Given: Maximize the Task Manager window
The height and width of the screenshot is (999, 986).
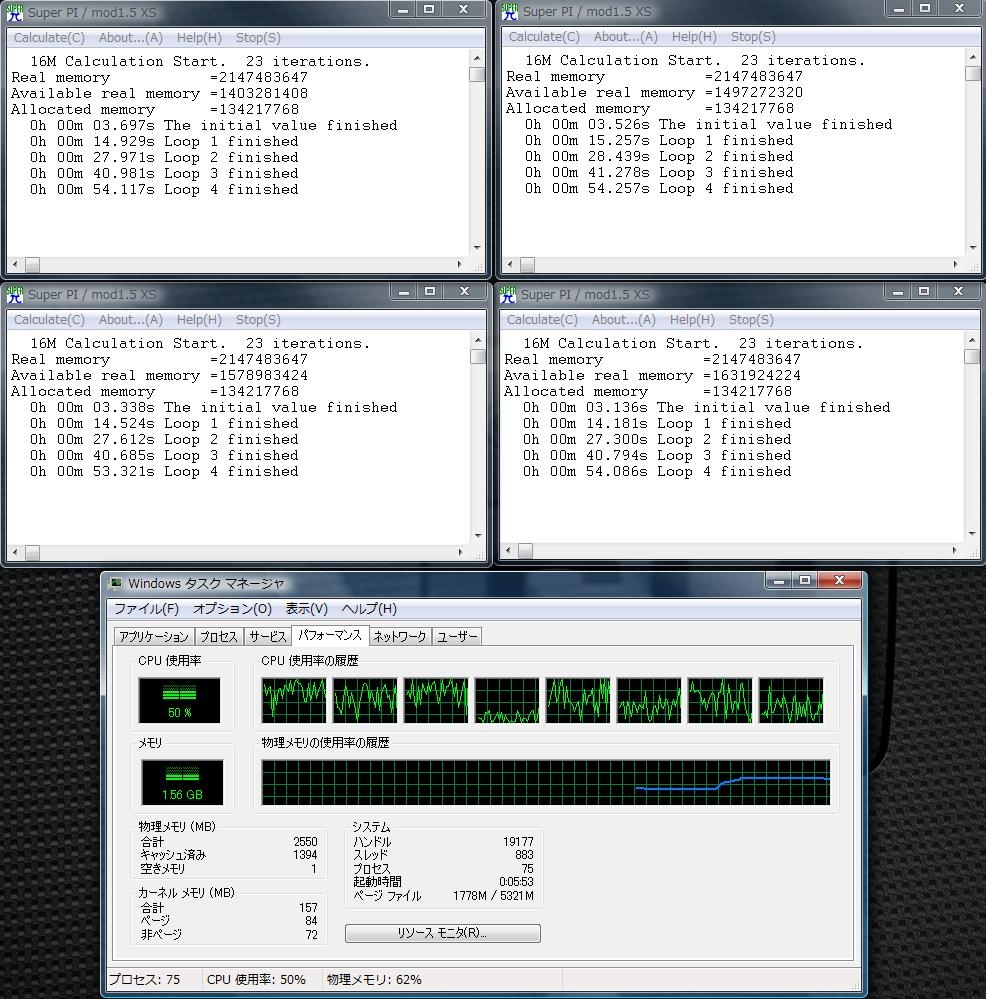Looking at the screenshot, I should tap(804, 580).
